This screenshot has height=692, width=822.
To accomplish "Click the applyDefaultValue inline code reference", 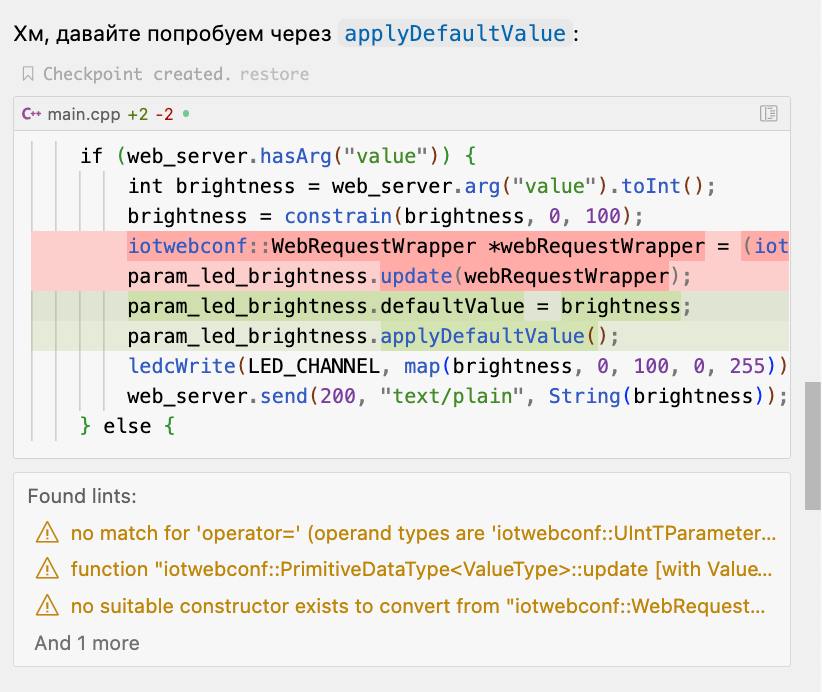I will coord(454,33).
